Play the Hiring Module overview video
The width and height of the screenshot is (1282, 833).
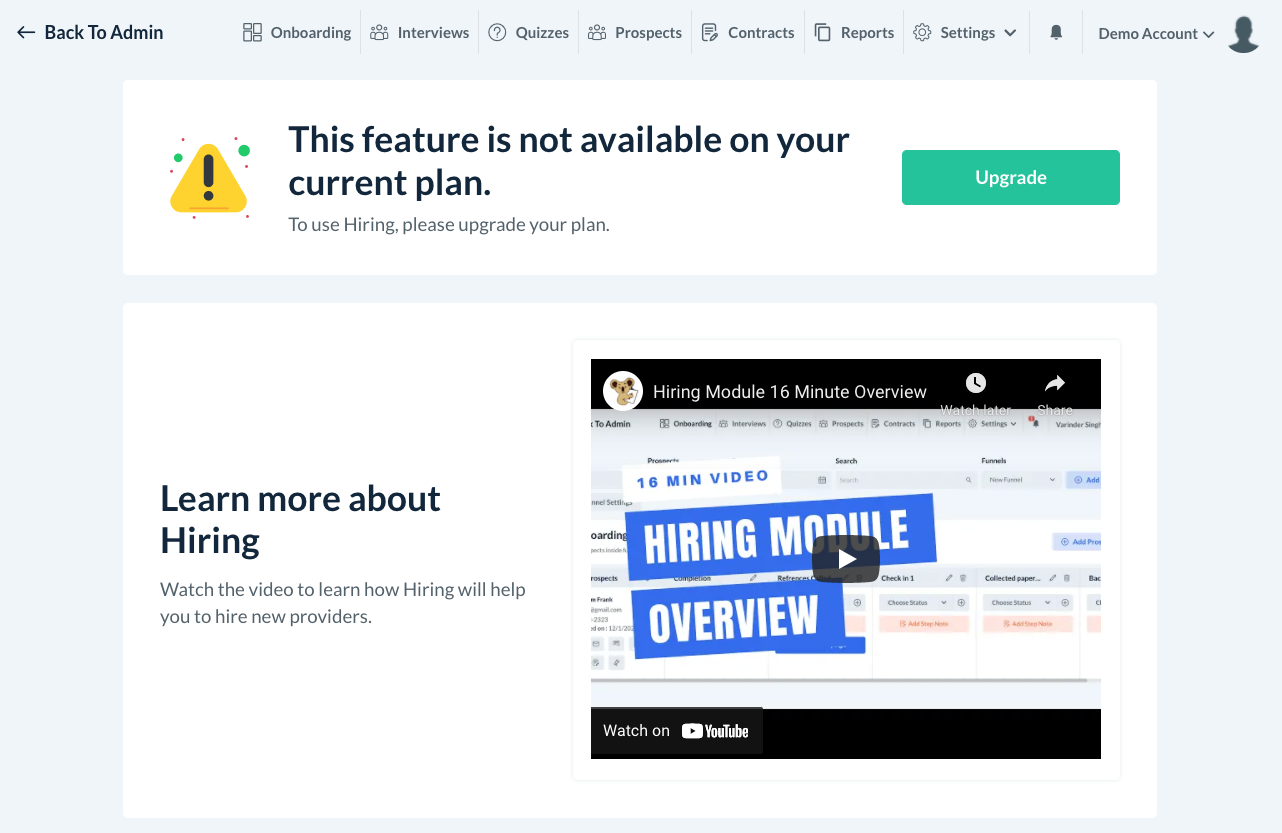846,559
